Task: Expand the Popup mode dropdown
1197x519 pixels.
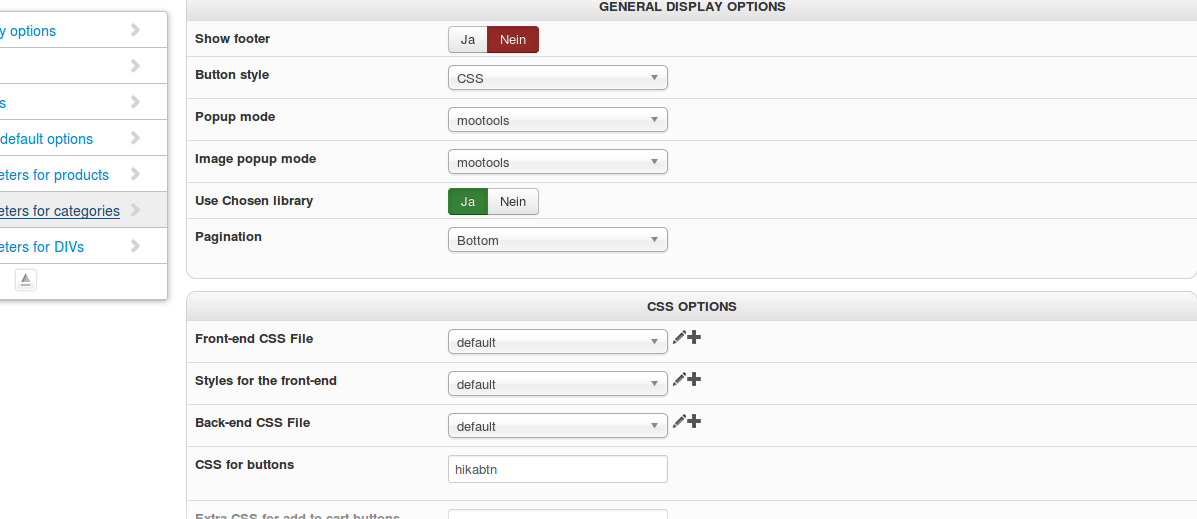Action: [x=557, y=120]
